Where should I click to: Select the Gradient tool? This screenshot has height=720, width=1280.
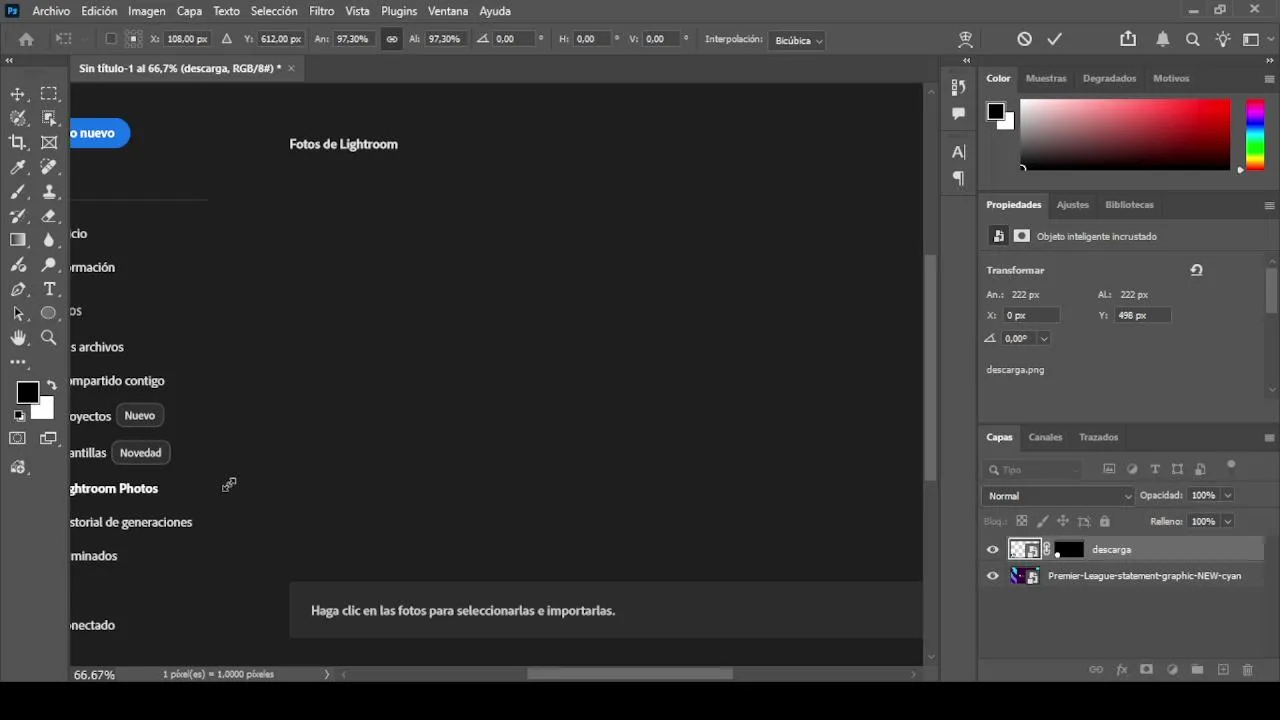pos(18,240)
